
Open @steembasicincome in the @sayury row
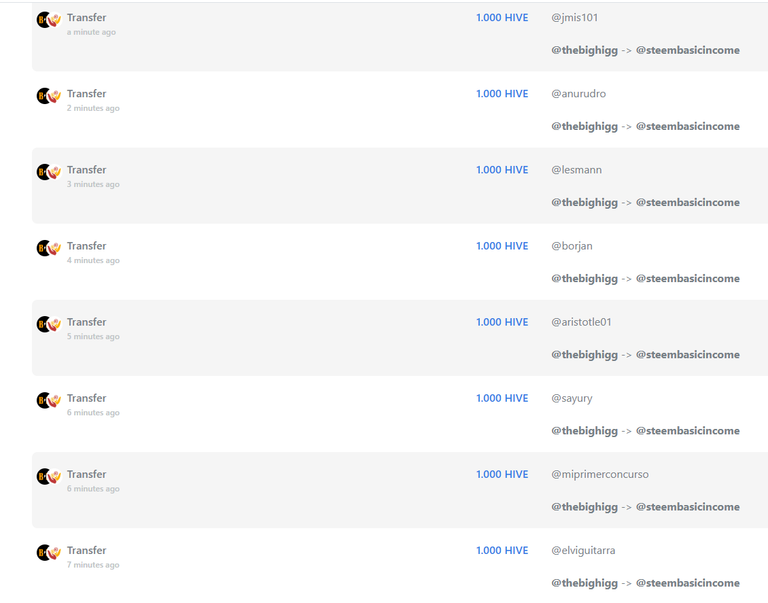point(687,431)
